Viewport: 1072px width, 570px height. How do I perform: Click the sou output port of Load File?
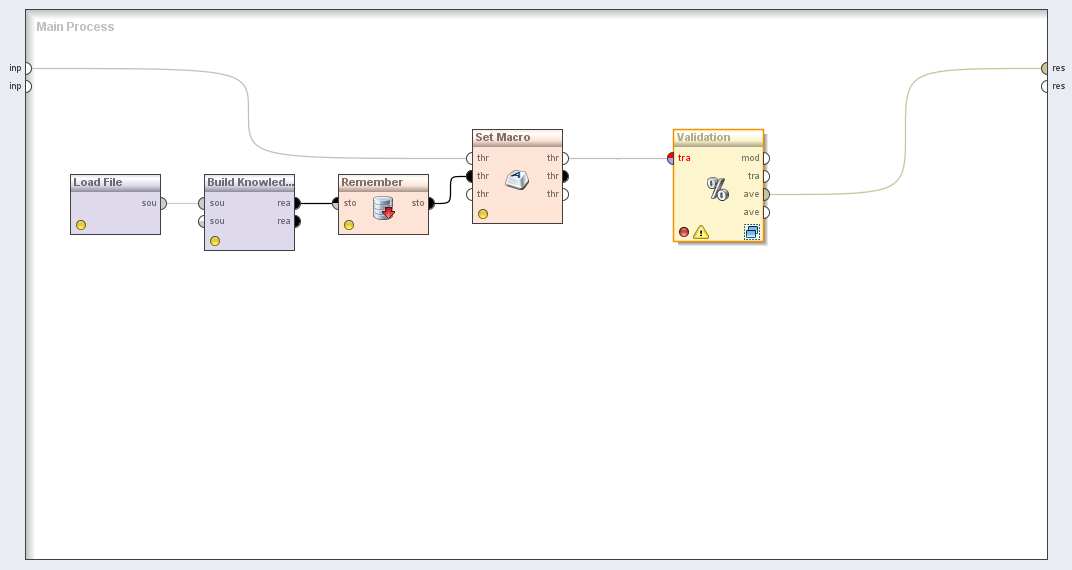click(x=162, y=203)
